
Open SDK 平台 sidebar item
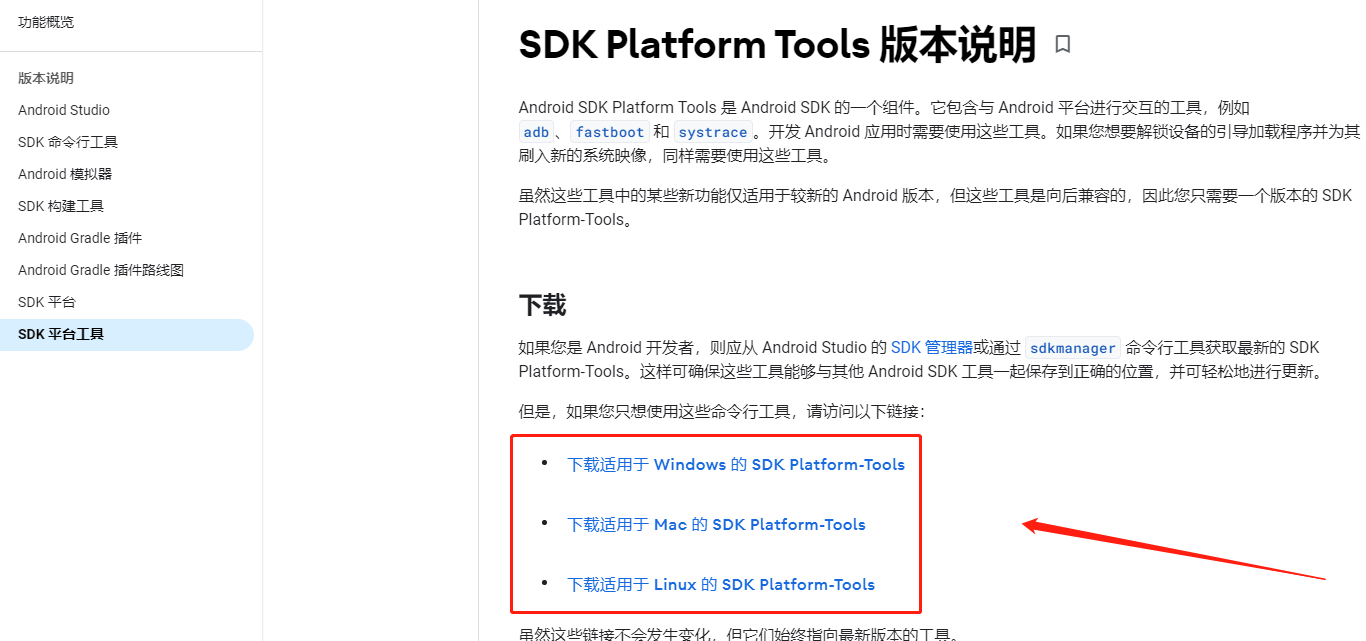click(47, 302)
